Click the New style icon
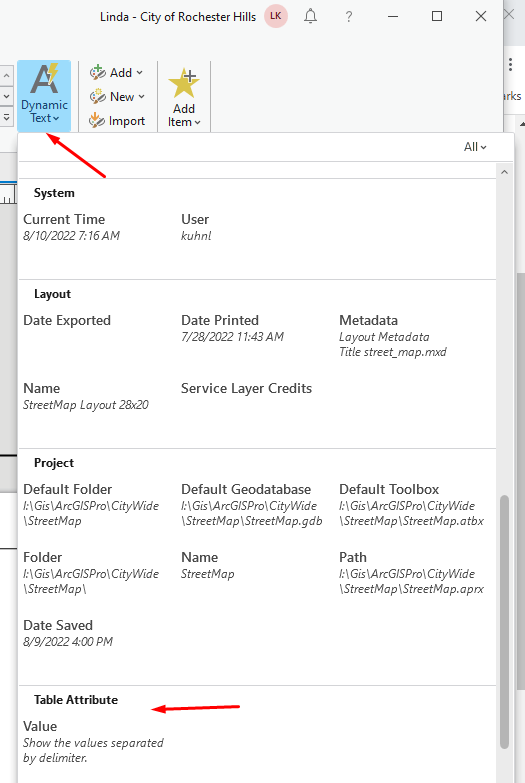The height and width of the screenshot is (783, 525). click(x=97, y=96)
